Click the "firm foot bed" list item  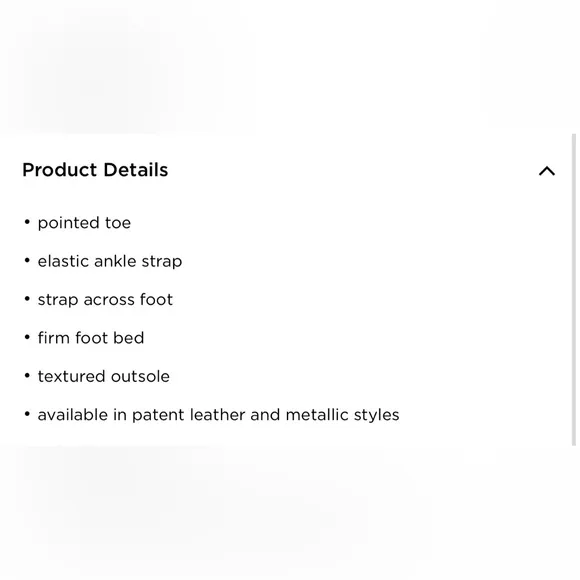click(91, 338)
